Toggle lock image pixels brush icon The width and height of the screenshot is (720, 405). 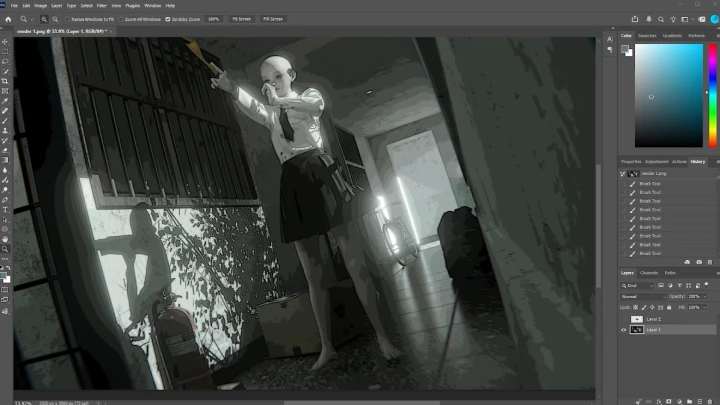[x=644, y=307]
